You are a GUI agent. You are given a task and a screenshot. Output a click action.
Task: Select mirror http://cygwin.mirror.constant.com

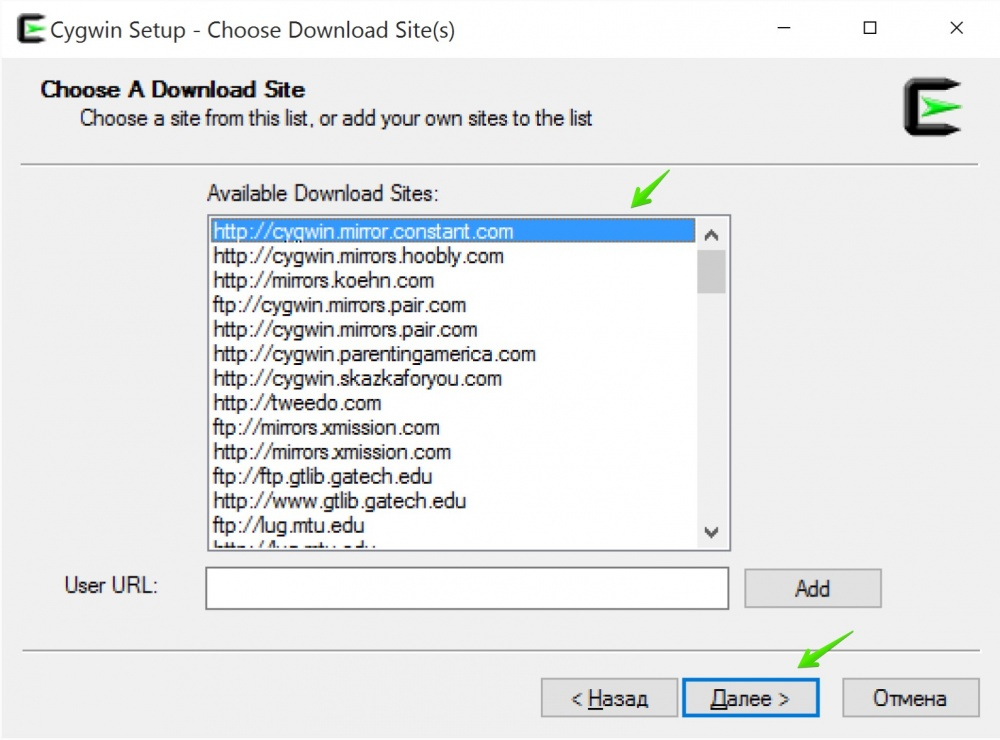pyautogui.click(x=453, y=231)
